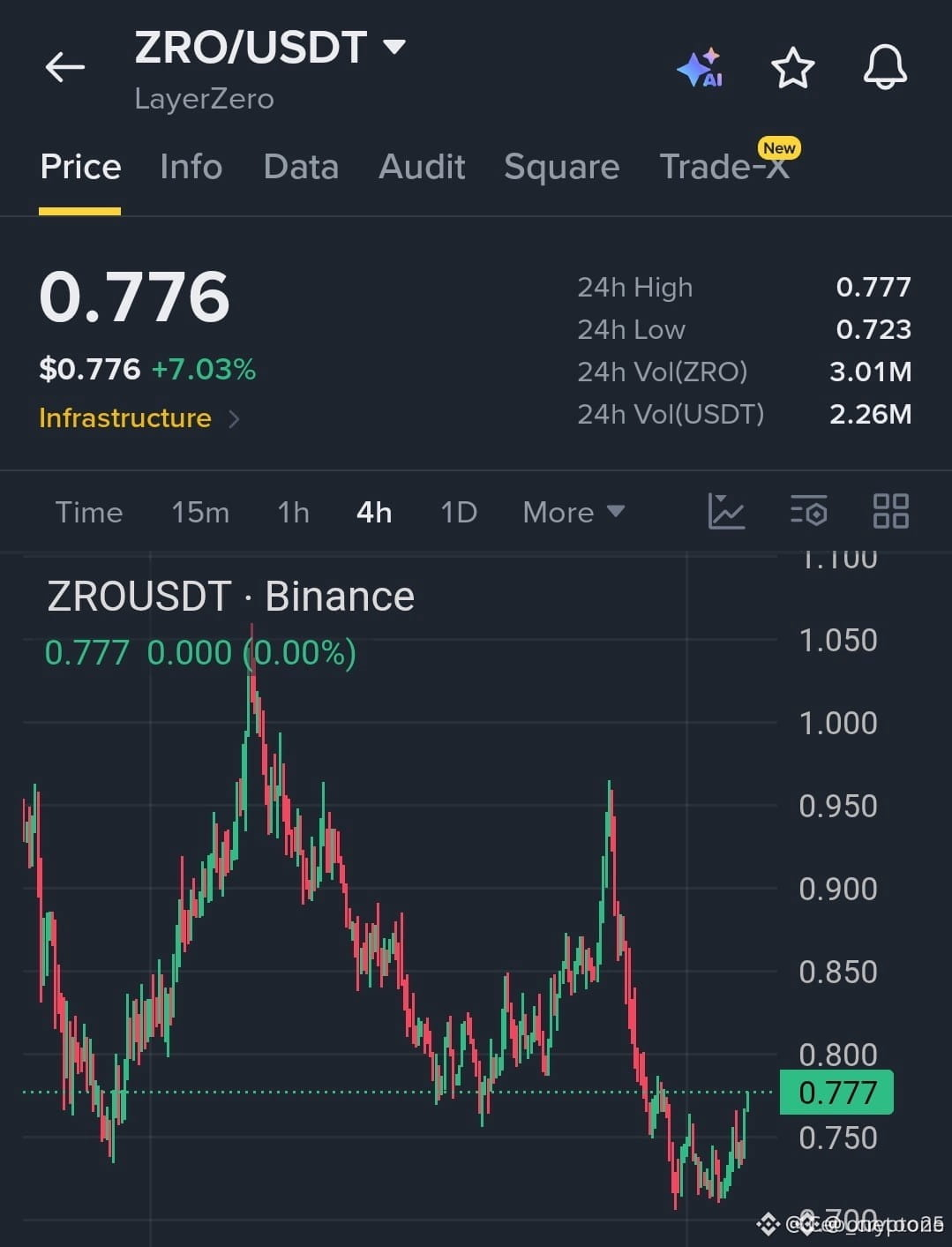Switch to the Price tab

pos(80,167)
